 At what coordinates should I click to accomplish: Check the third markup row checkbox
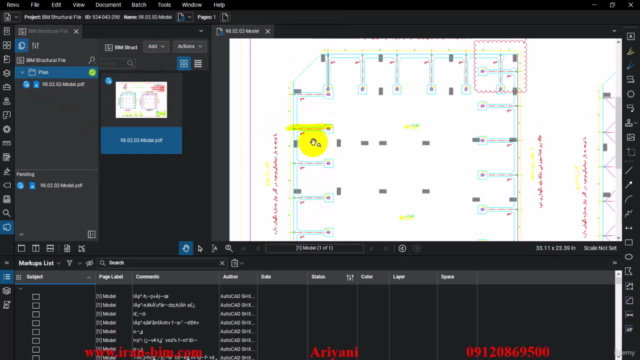point(36,314)
